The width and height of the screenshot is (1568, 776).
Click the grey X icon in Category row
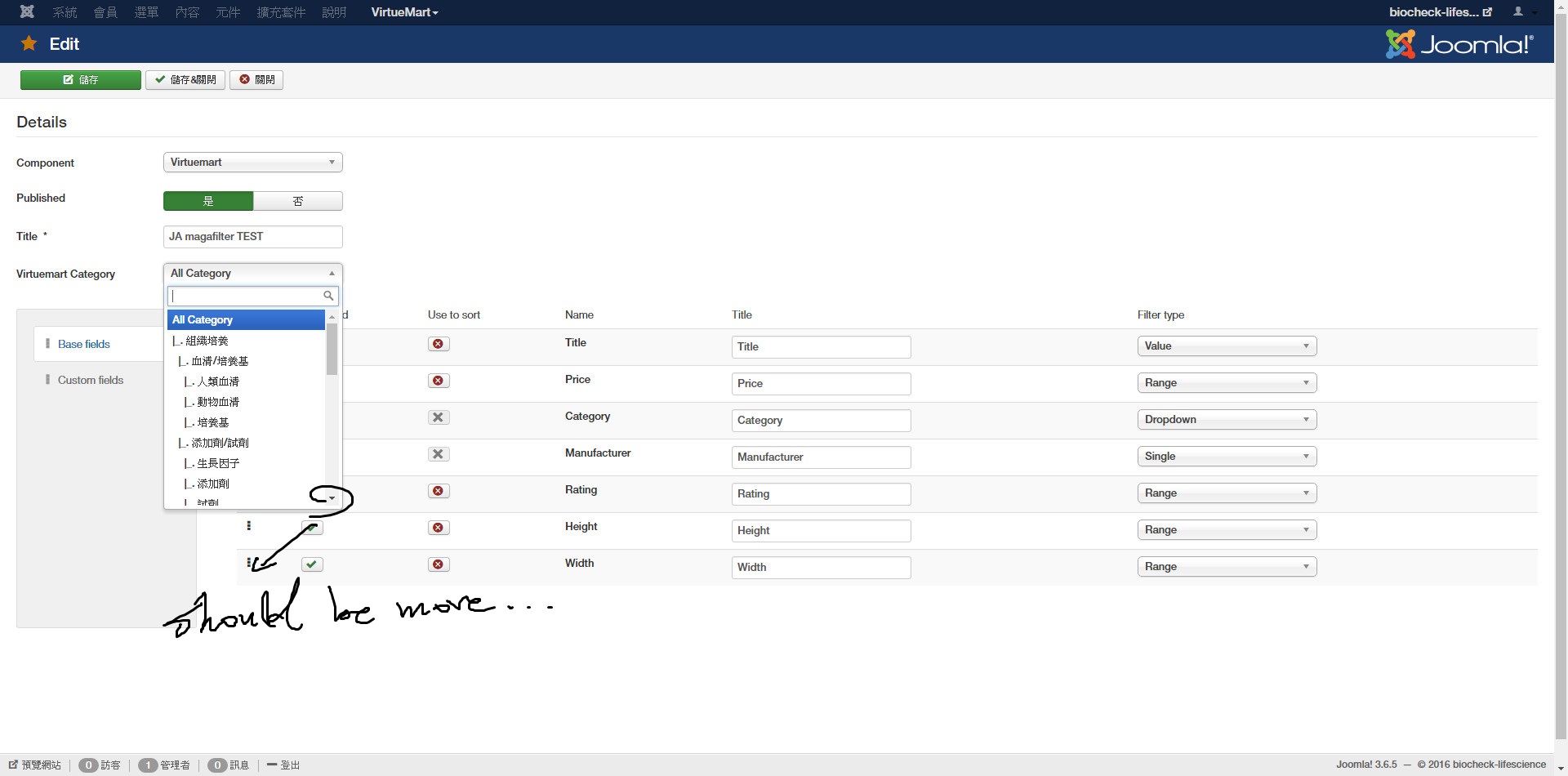coord(439,417)
